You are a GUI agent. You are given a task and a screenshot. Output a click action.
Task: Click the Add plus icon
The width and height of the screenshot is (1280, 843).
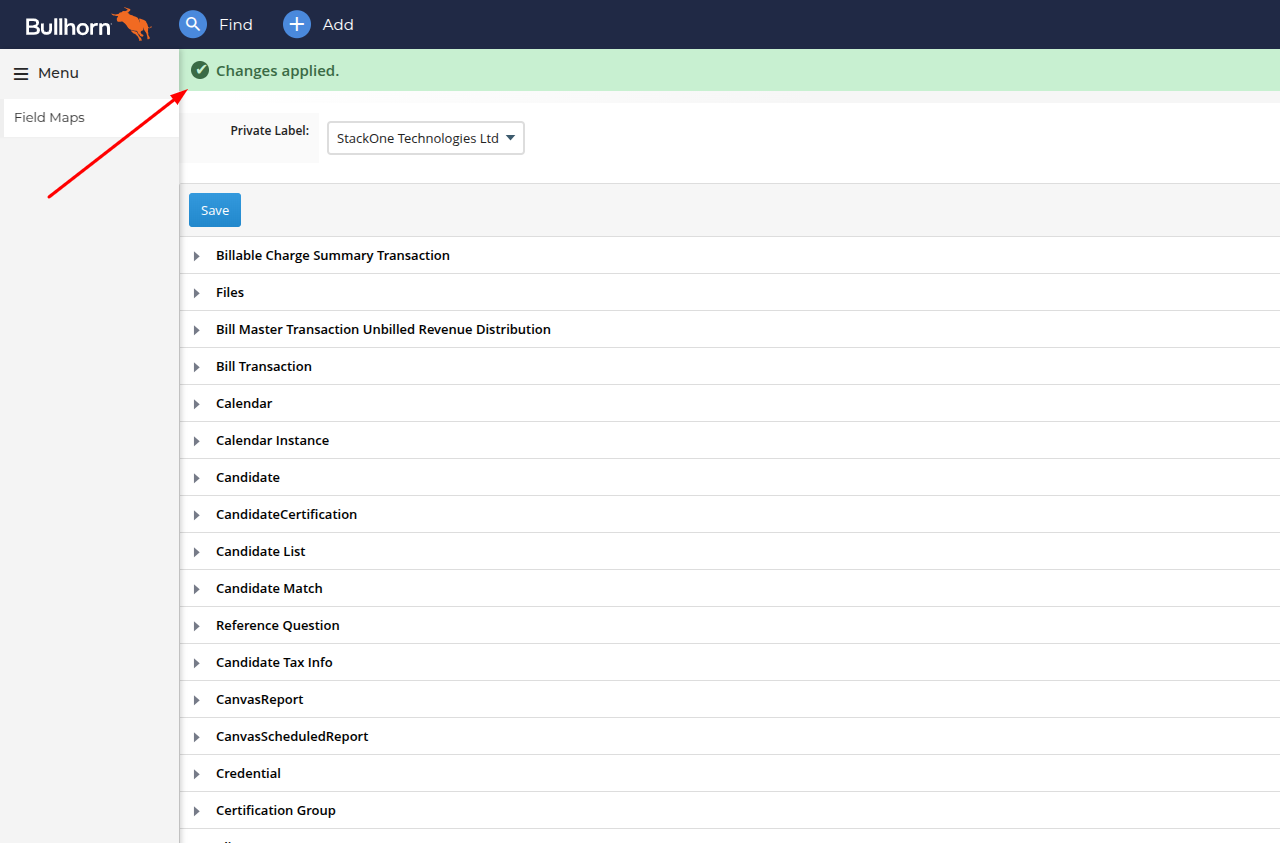(x=297, y=24)
